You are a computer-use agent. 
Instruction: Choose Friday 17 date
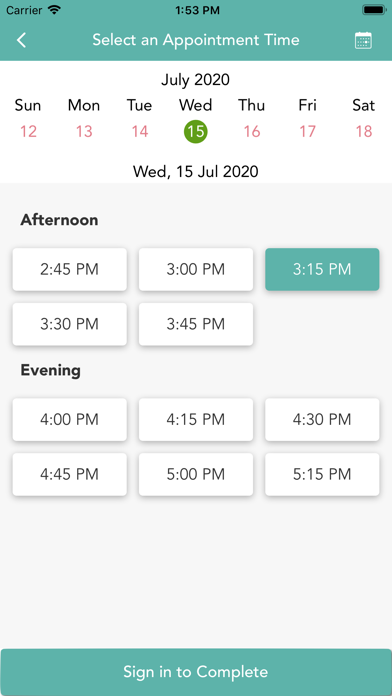point(307,131)
